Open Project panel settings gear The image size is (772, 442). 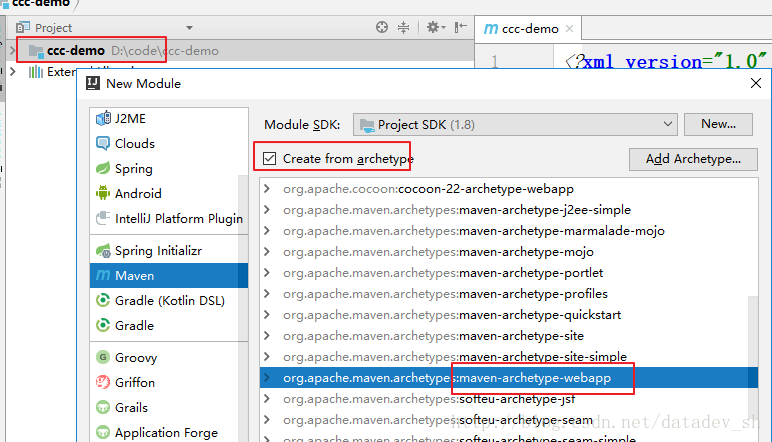pyautogui.click(x=435, y=27)
